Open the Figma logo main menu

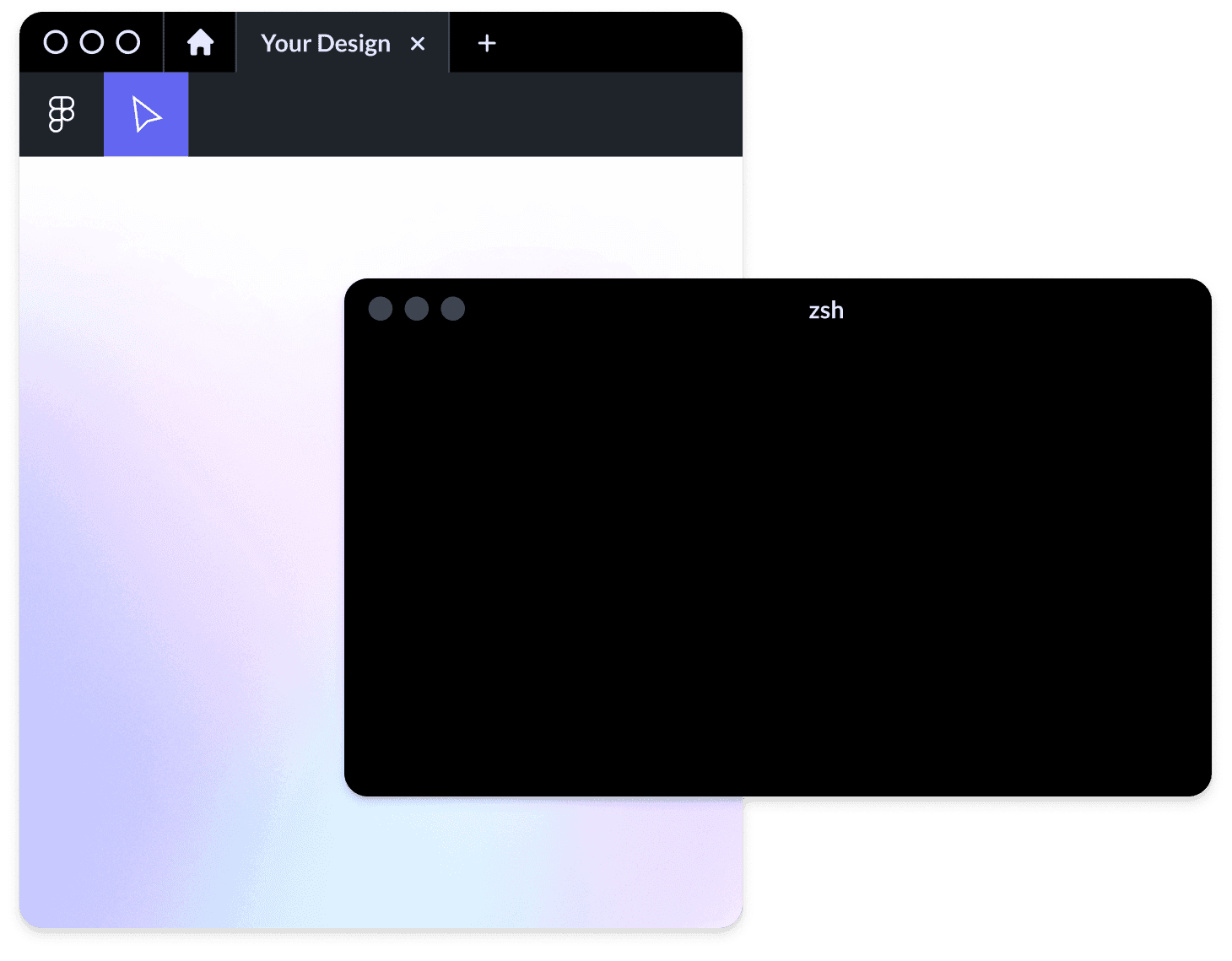(61, 115)
